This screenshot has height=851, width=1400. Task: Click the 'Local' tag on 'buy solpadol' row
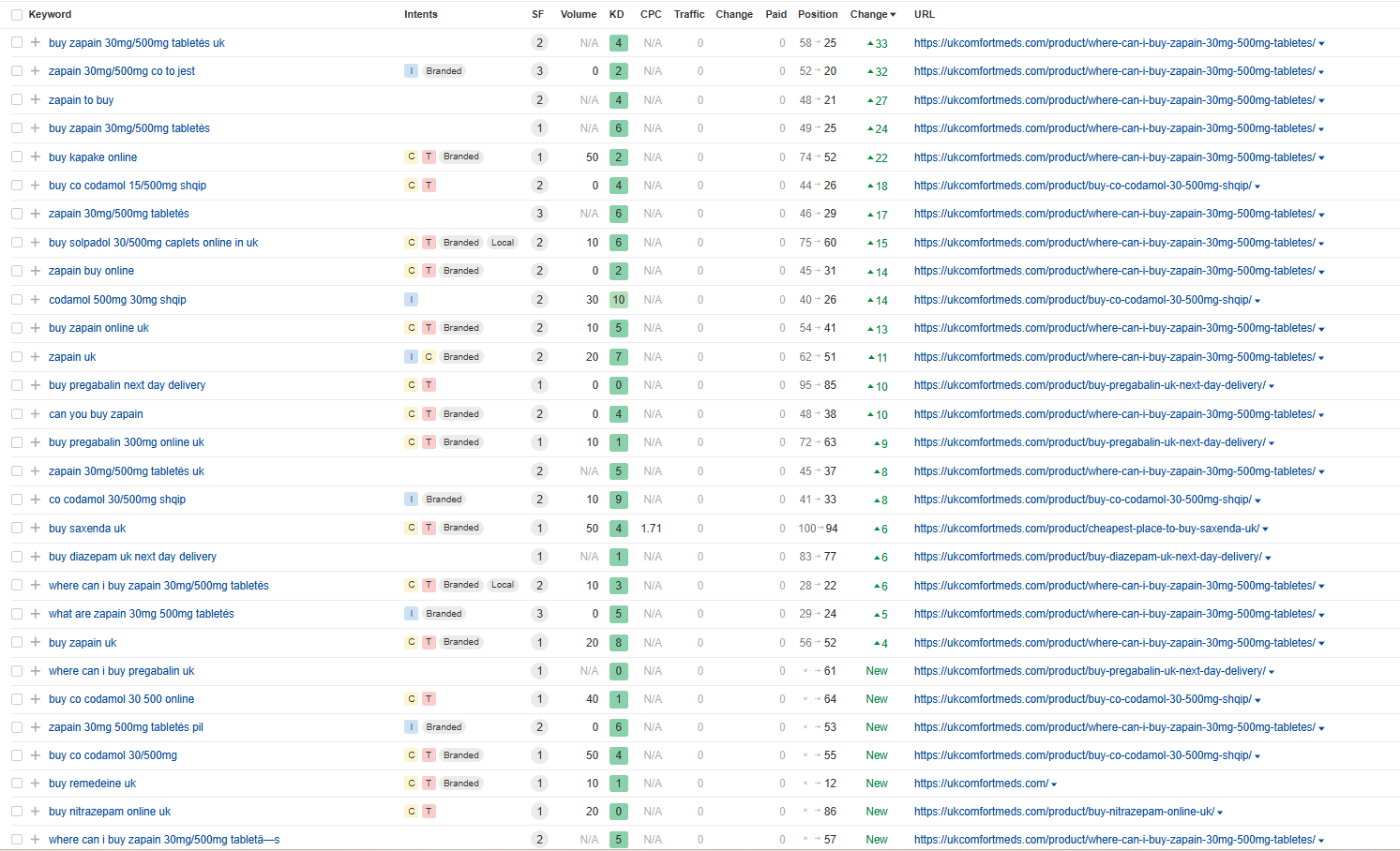(503, 243)
